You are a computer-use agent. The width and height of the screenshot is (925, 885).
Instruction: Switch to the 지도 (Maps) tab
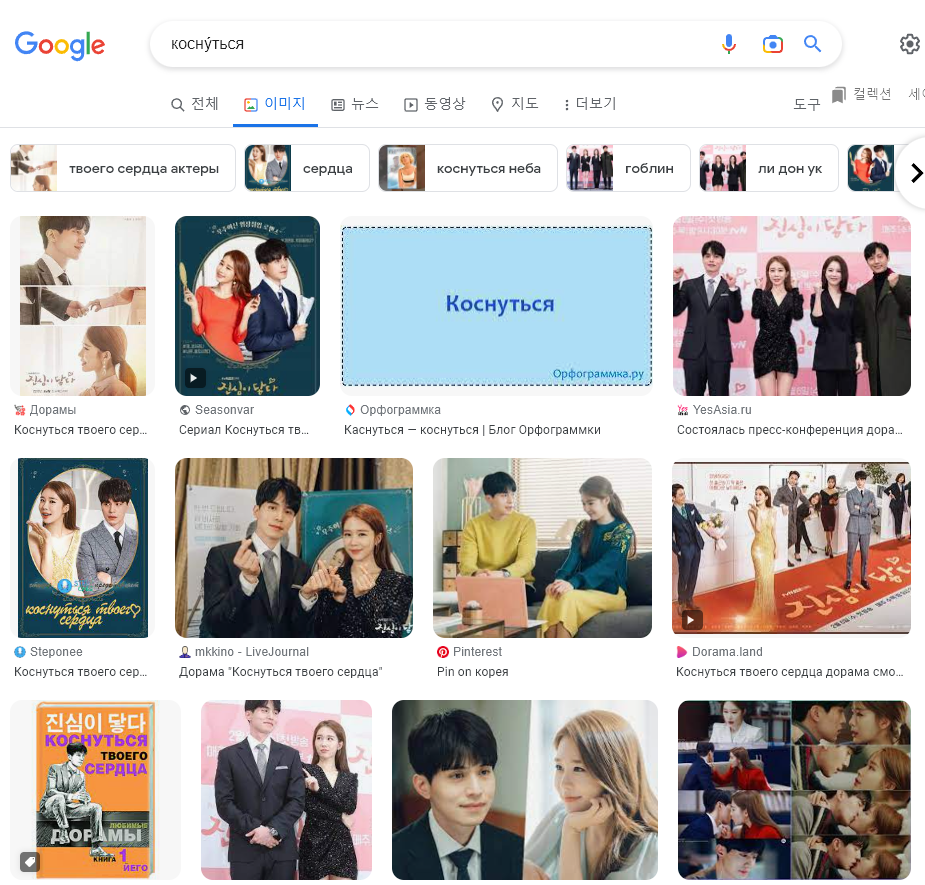click(514, 104)
